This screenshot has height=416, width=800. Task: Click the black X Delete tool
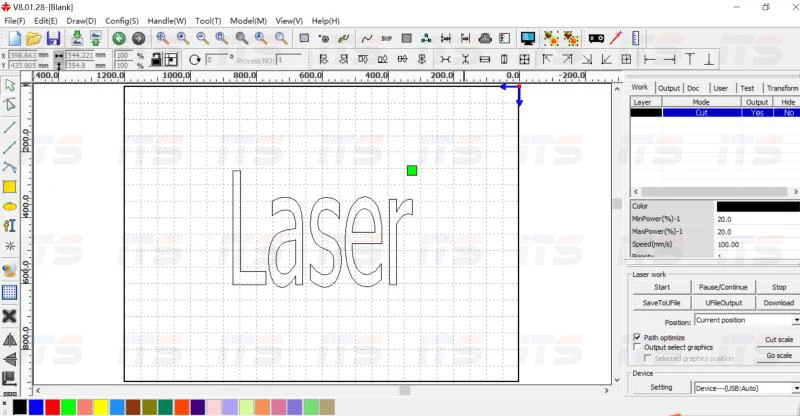(10, 316)
